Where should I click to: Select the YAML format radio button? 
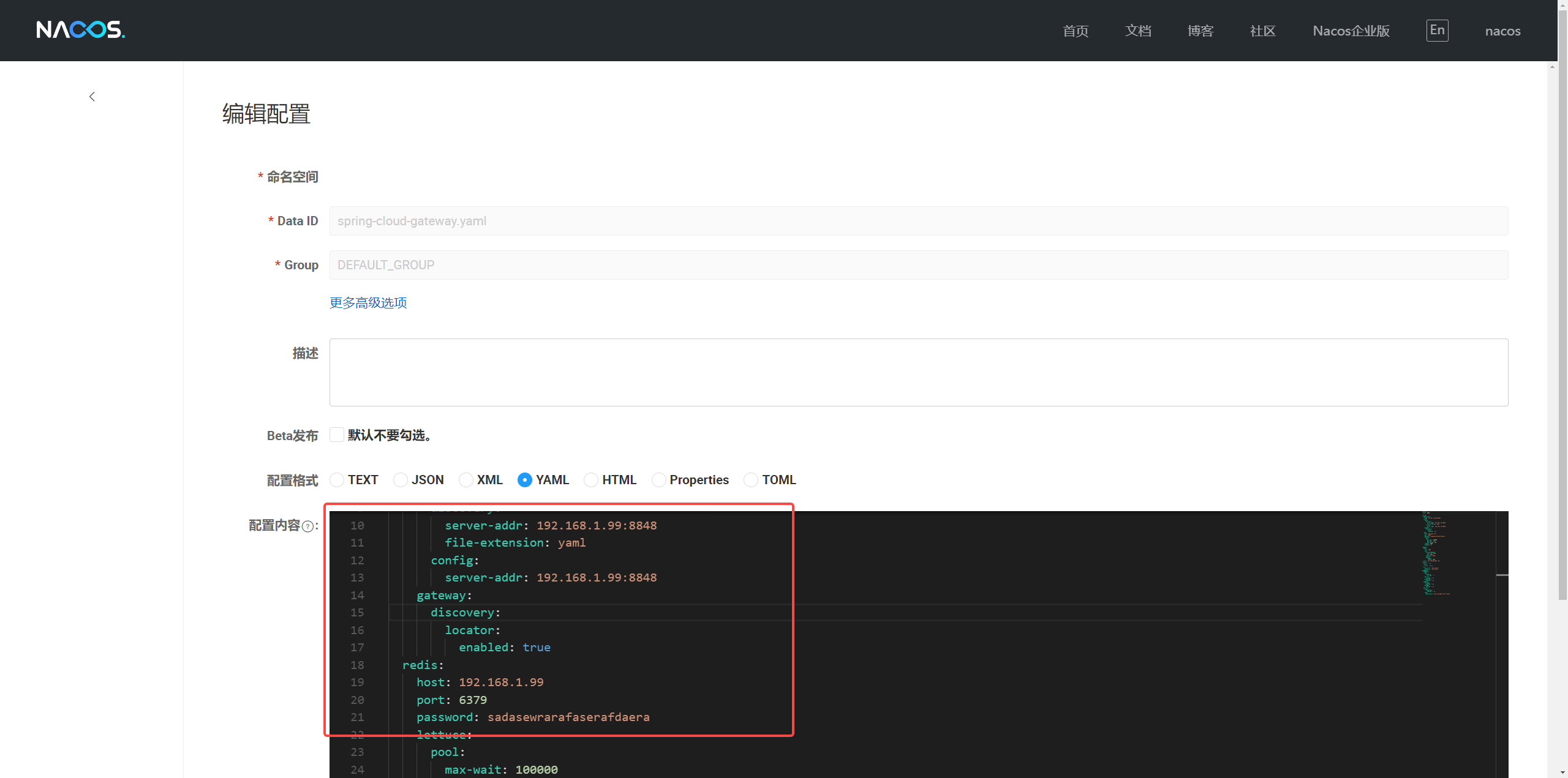[525, 480]
